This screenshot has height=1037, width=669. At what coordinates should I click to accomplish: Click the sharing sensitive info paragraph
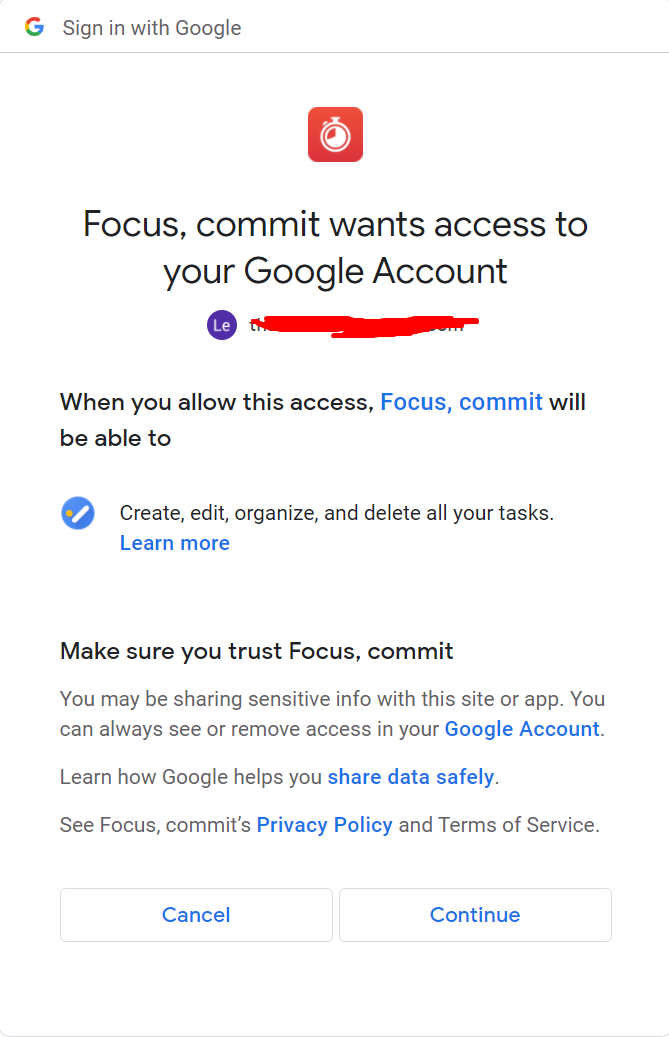pos(332,699)
